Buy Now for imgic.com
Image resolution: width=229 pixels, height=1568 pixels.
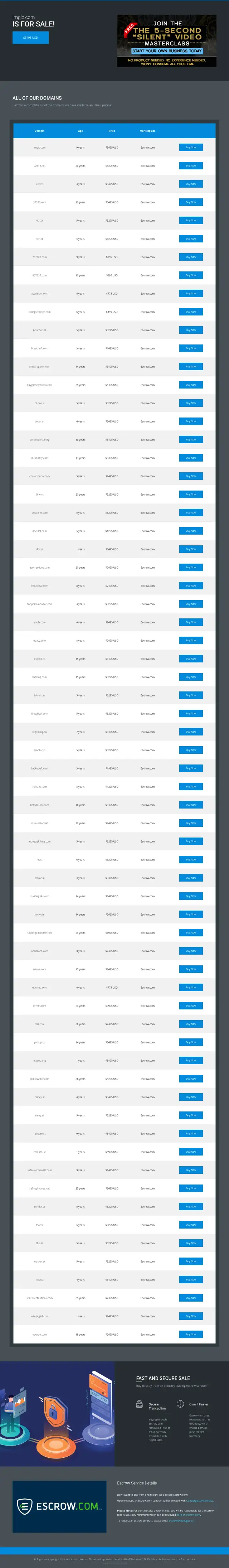click(x=191, y=147)
